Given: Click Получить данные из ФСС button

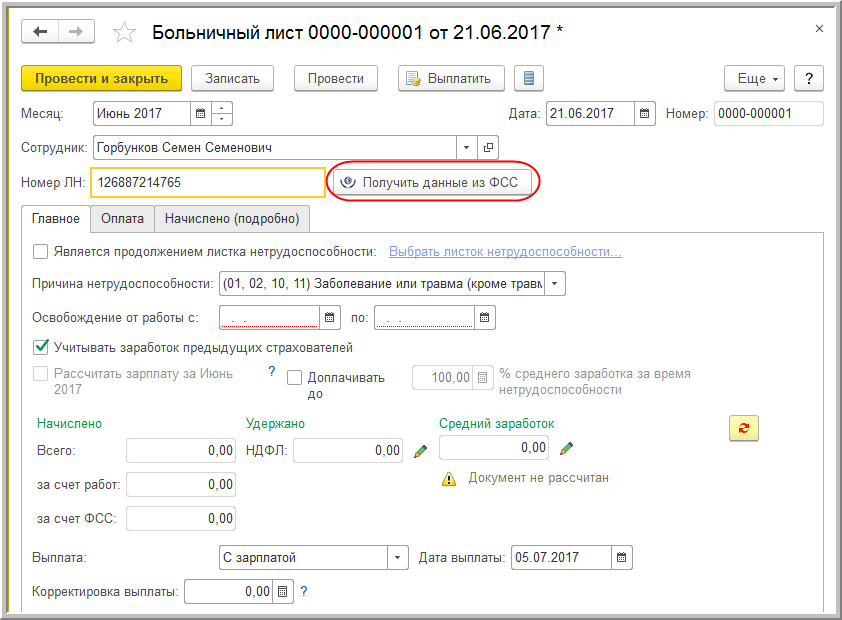Looking at the screenshot, I should click(434, 183).
